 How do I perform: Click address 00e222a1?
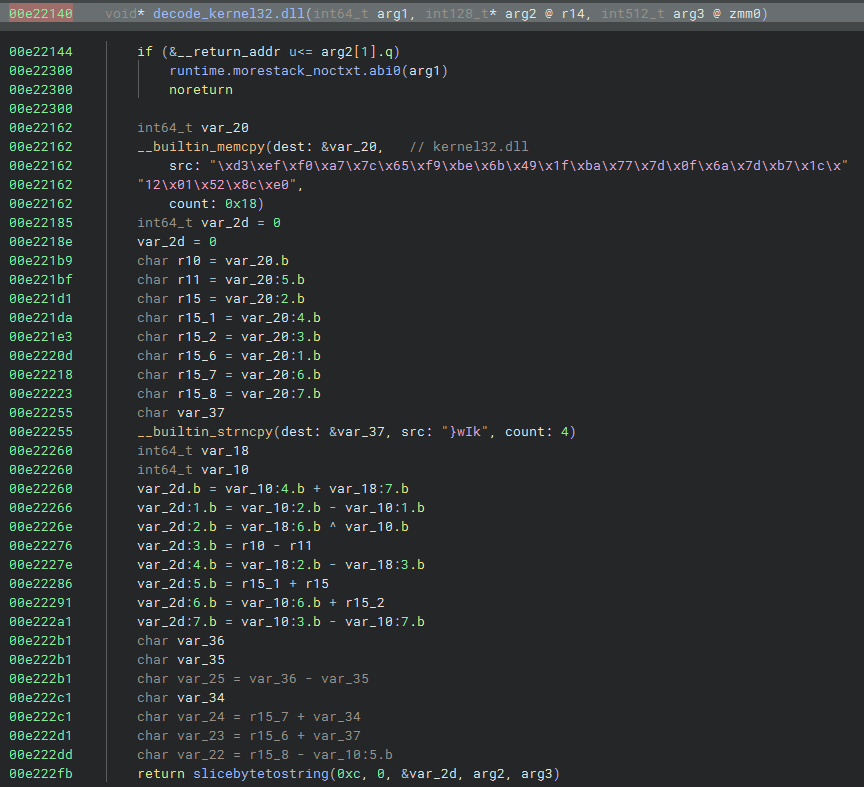click(41, 622)
